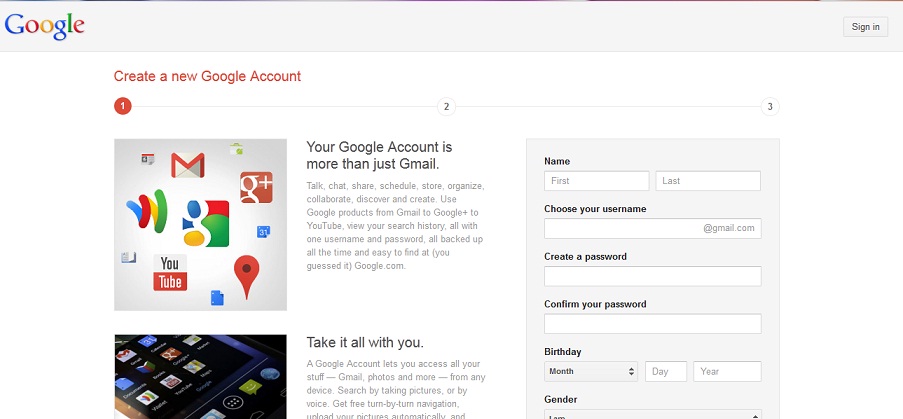This screenshot has width=903, height=419.
Task: Click the Android Market bag icon
Action: [236, 148]
